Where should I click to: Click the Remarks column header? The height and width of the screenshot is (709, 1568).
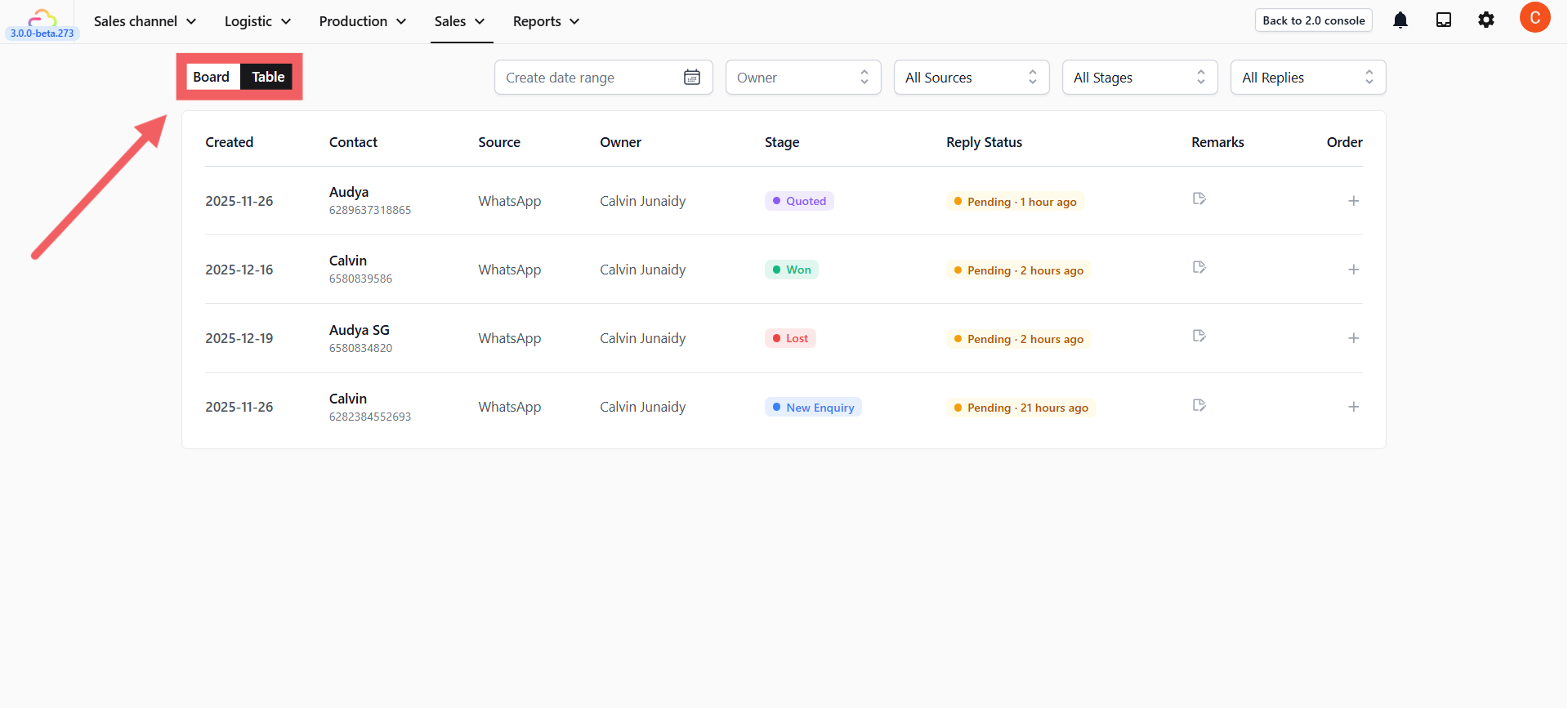click(x=1217, y=142)
